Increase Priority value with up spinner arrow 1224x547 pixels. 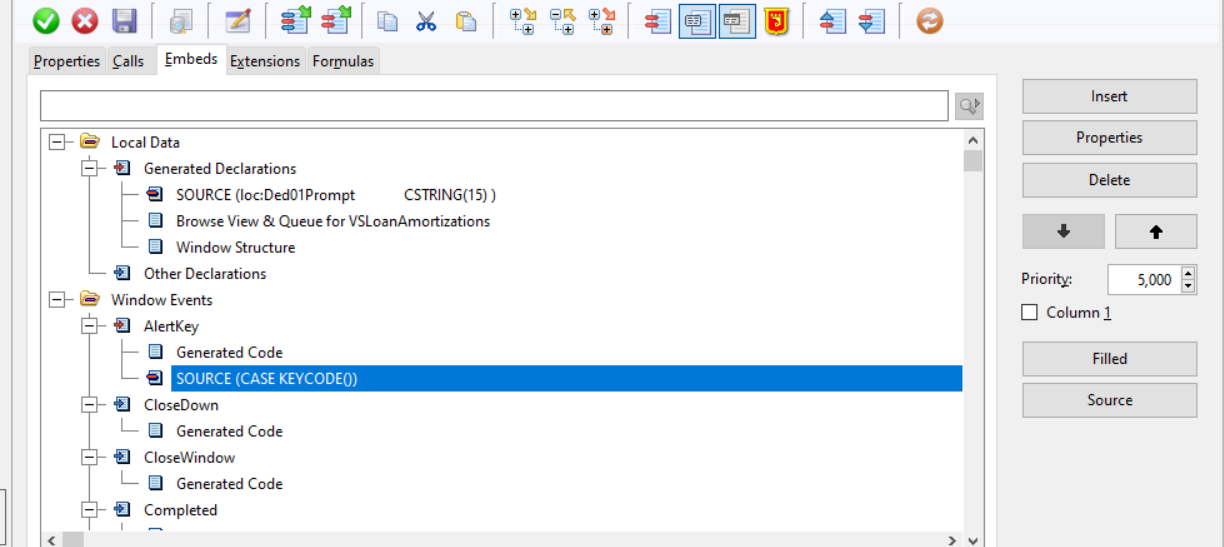[1188, 274]
